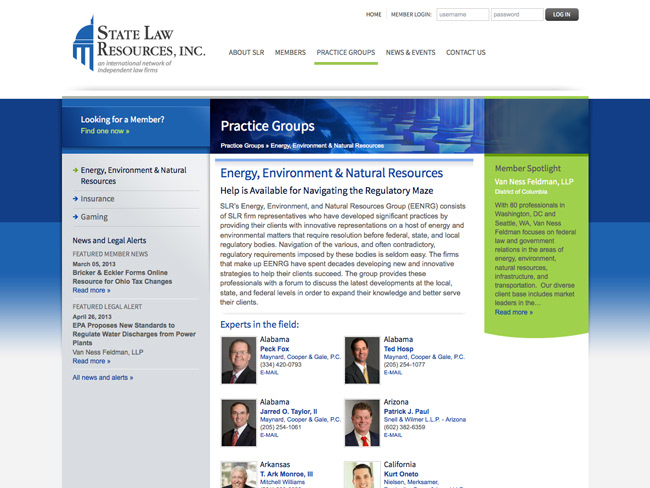The height and width of the screenshot is (488, 650).
Task: Open Bricker & Eckler Ohio Tax news headline
Action: tap(122, 277)
